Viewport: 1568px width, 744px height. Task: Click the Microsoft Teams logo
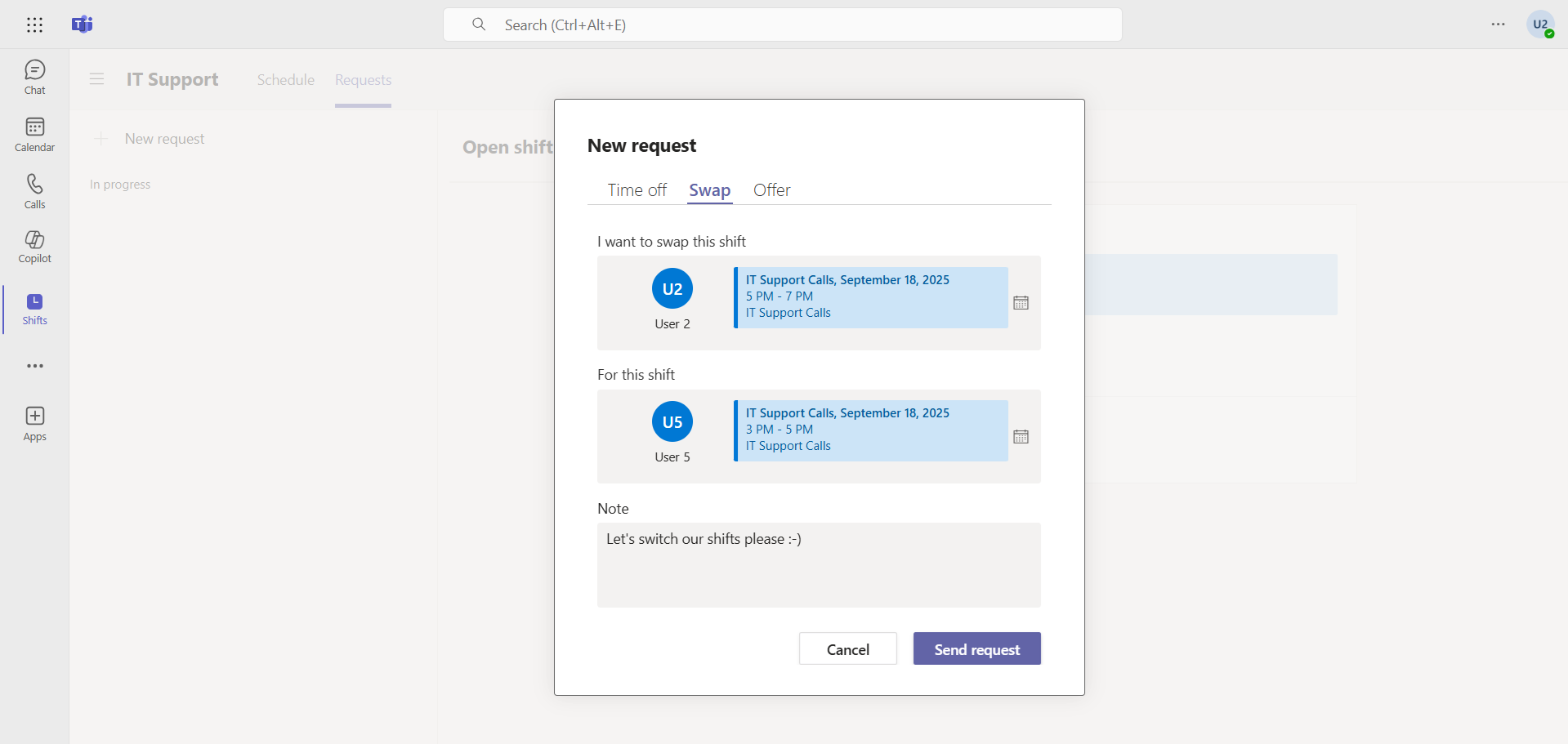[83, 25]
